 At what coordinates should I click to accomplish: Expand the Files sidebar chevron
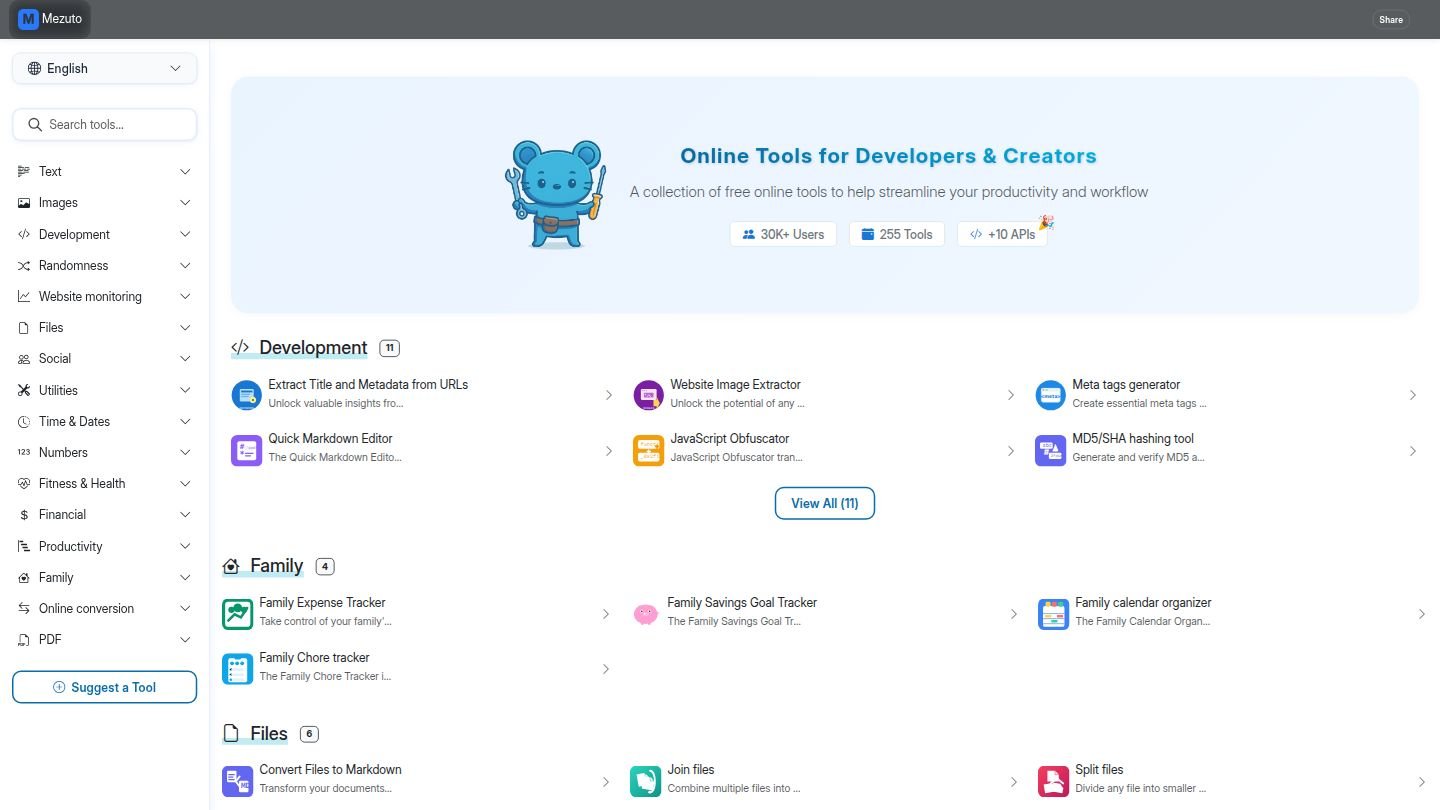(x=185, y=328)
